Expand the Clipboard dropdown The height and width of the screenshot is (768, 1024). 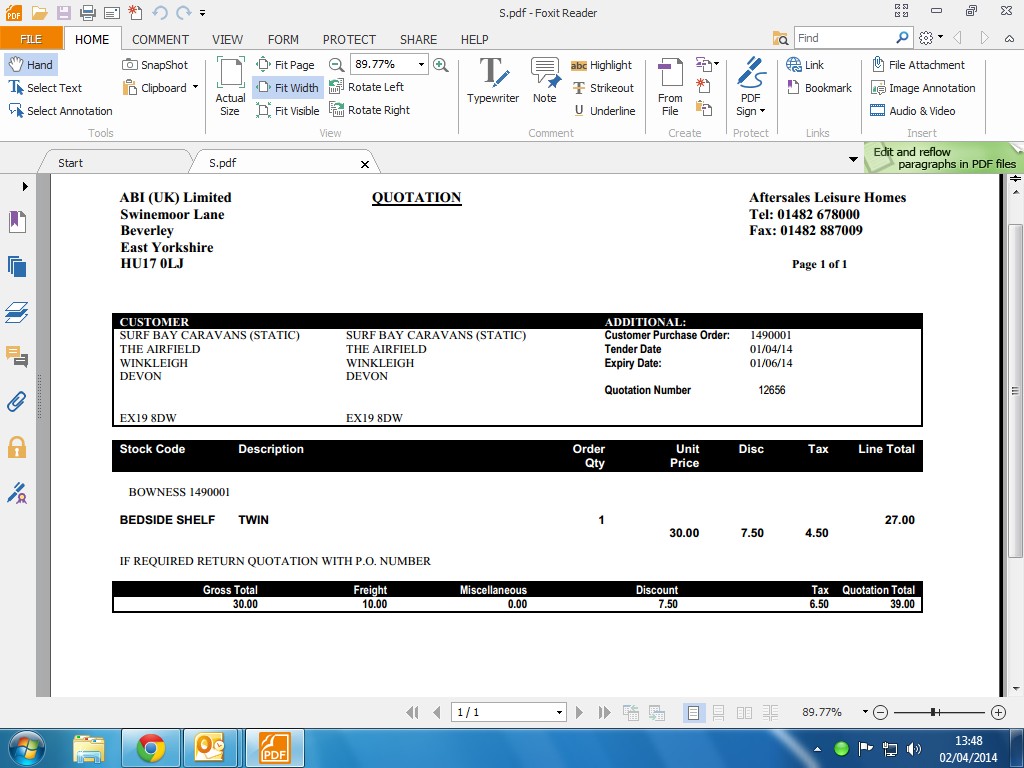(195, 87)
